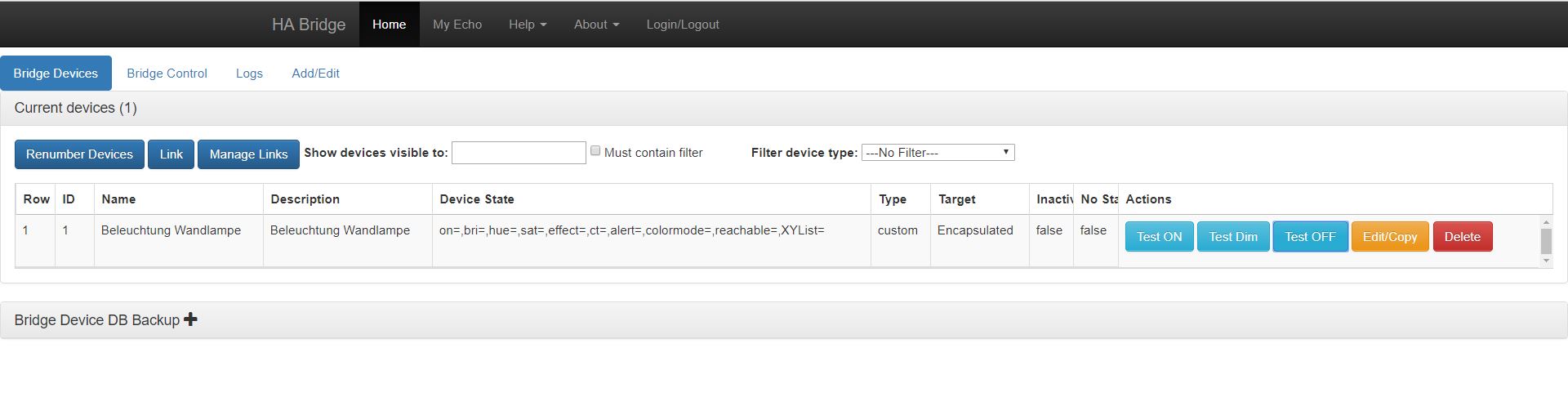Screen dimensions: 1568x406
Task: Go to the Add/Edit tab
Action: coord(315,74)
